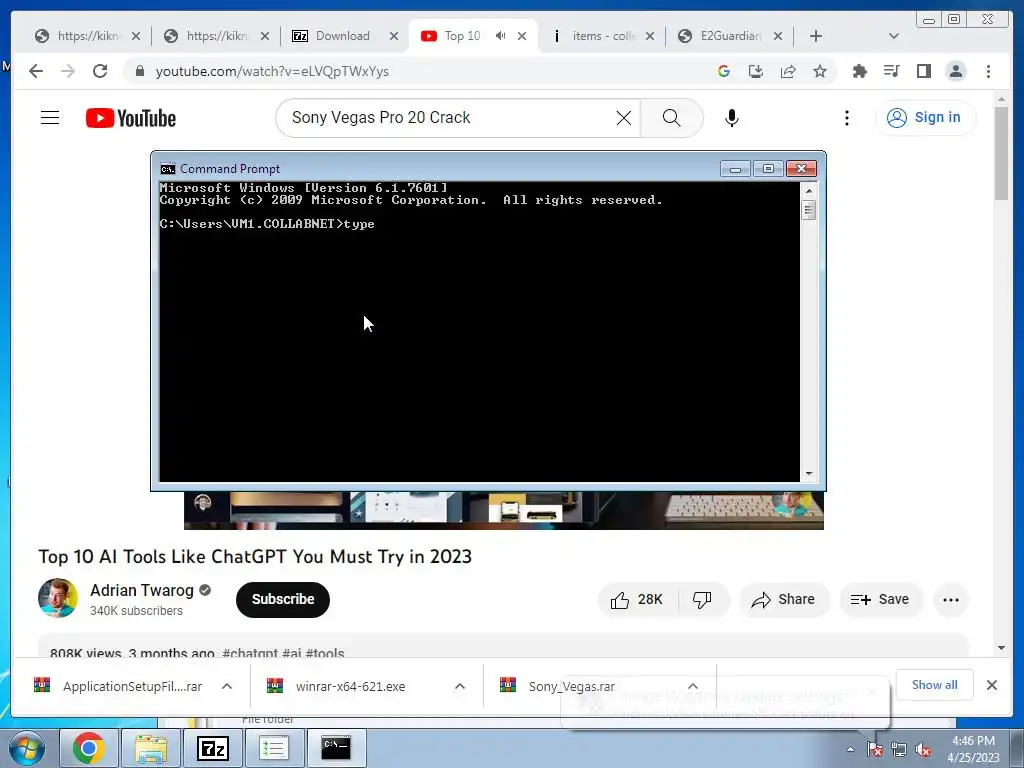The width and height of the screenshot is (1024, 768).
Task: Click the Action Center flag tray icon
Action: (875, 750)
